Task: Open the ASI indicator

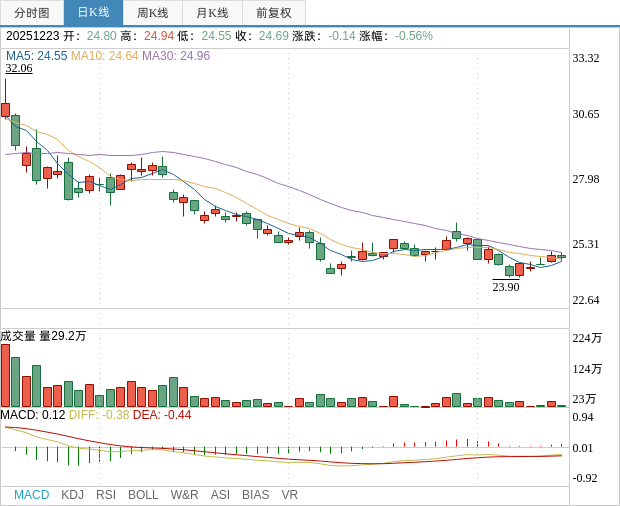Action: [220, 495]
